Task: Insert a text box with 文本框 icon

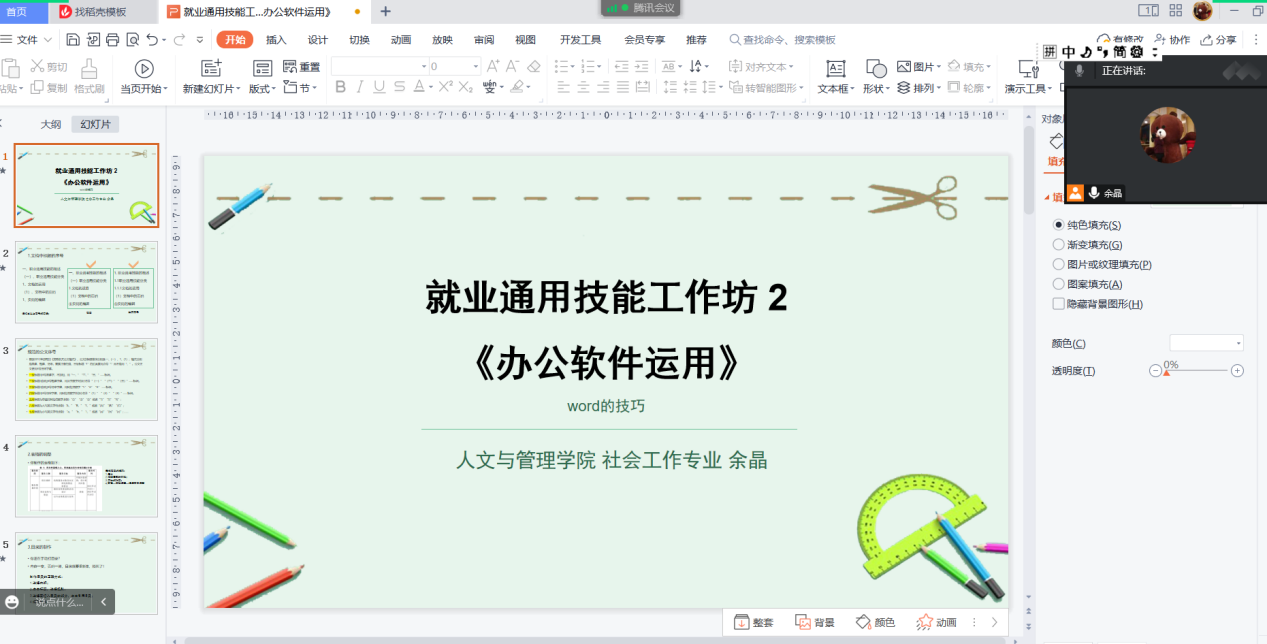Action: point(835,68)
